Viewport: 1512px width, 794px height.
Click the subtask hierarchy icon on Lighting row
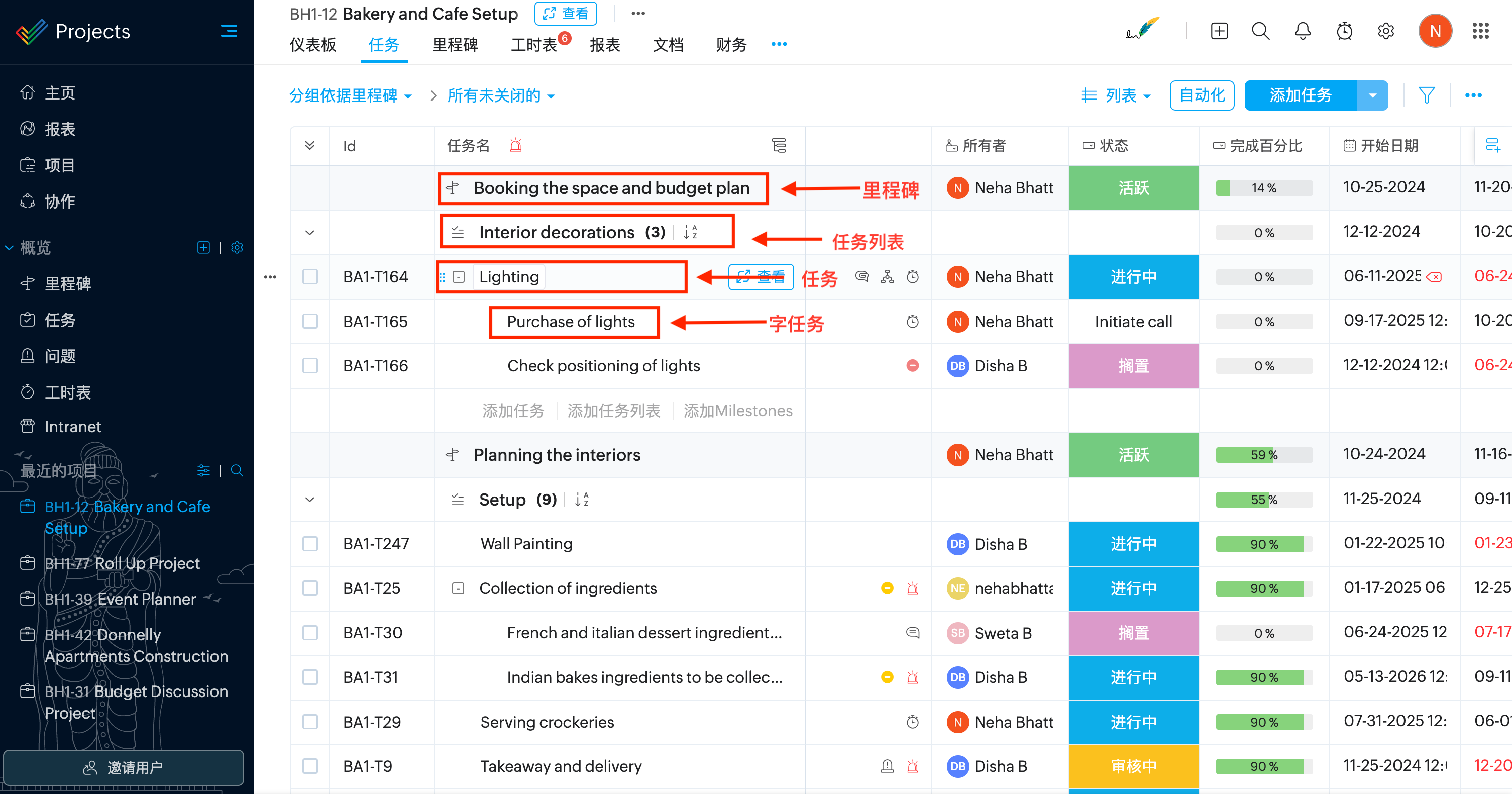pos(887,276)
